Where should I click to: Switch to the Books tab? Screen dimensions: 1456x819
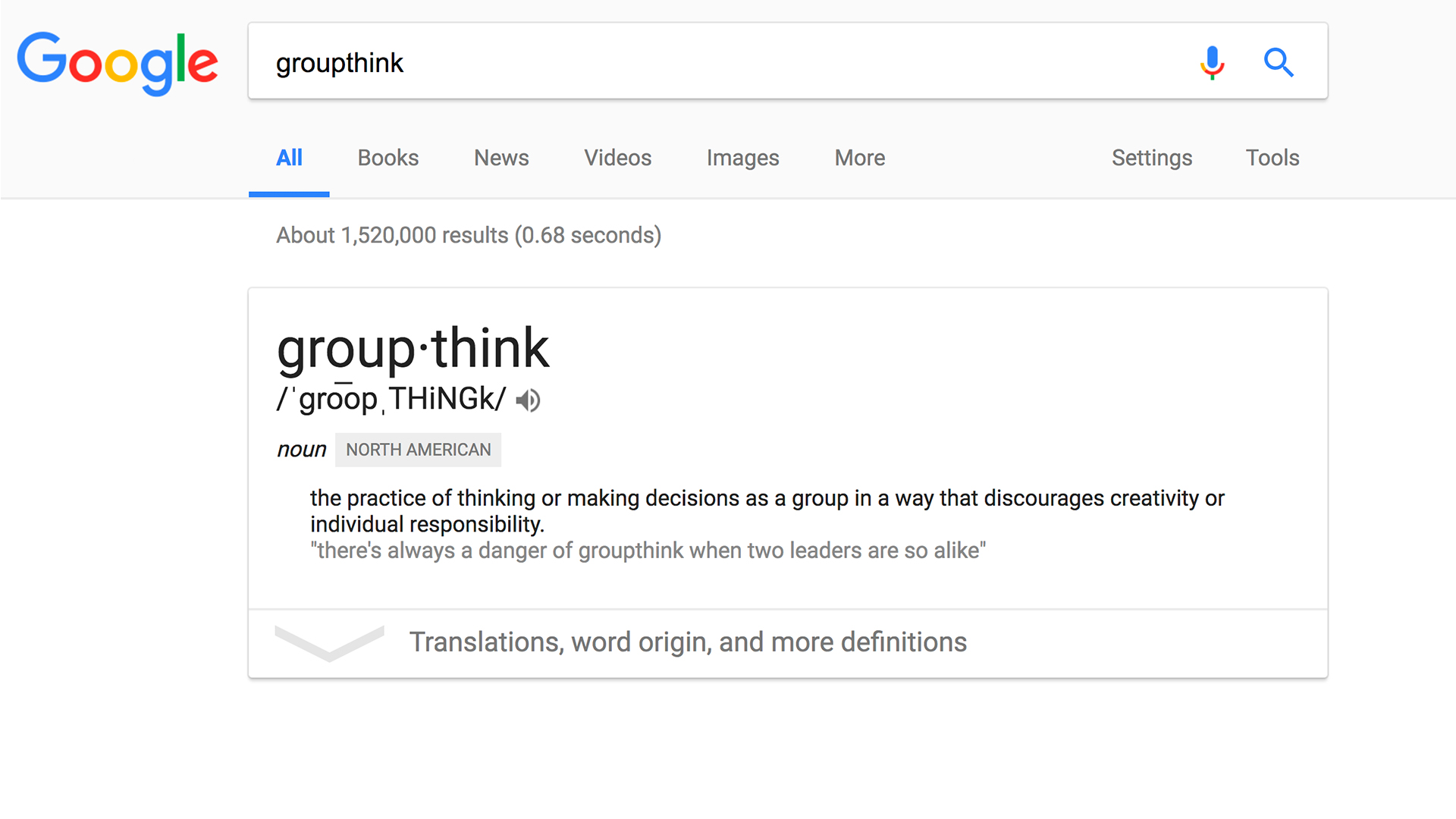click(388, 158)
